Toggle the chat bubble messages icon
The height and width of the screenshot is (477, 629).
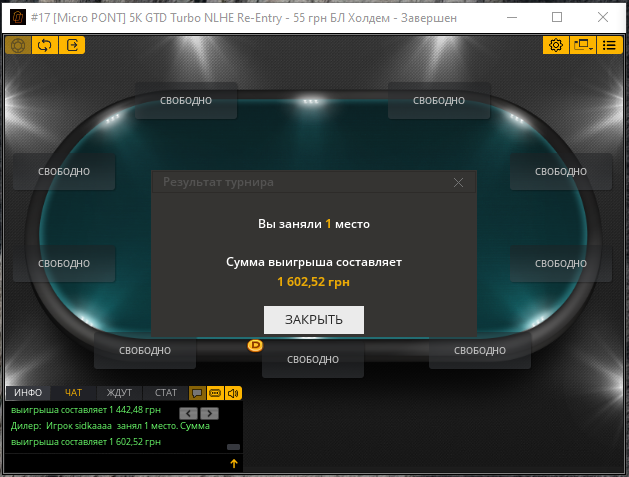[x=197, y=393]
